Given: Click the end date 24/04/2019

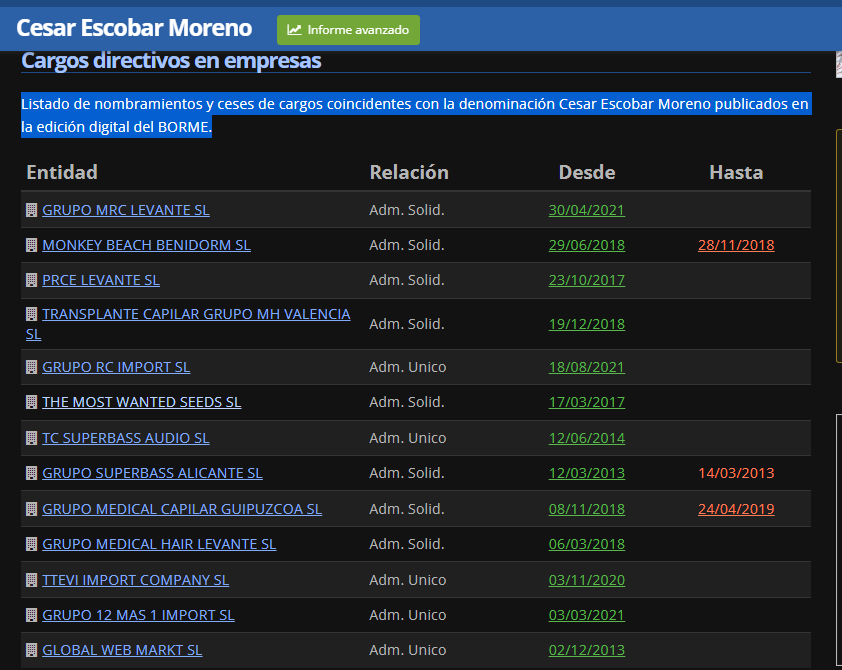Looking at the screenshot, I should pos(736,508).
